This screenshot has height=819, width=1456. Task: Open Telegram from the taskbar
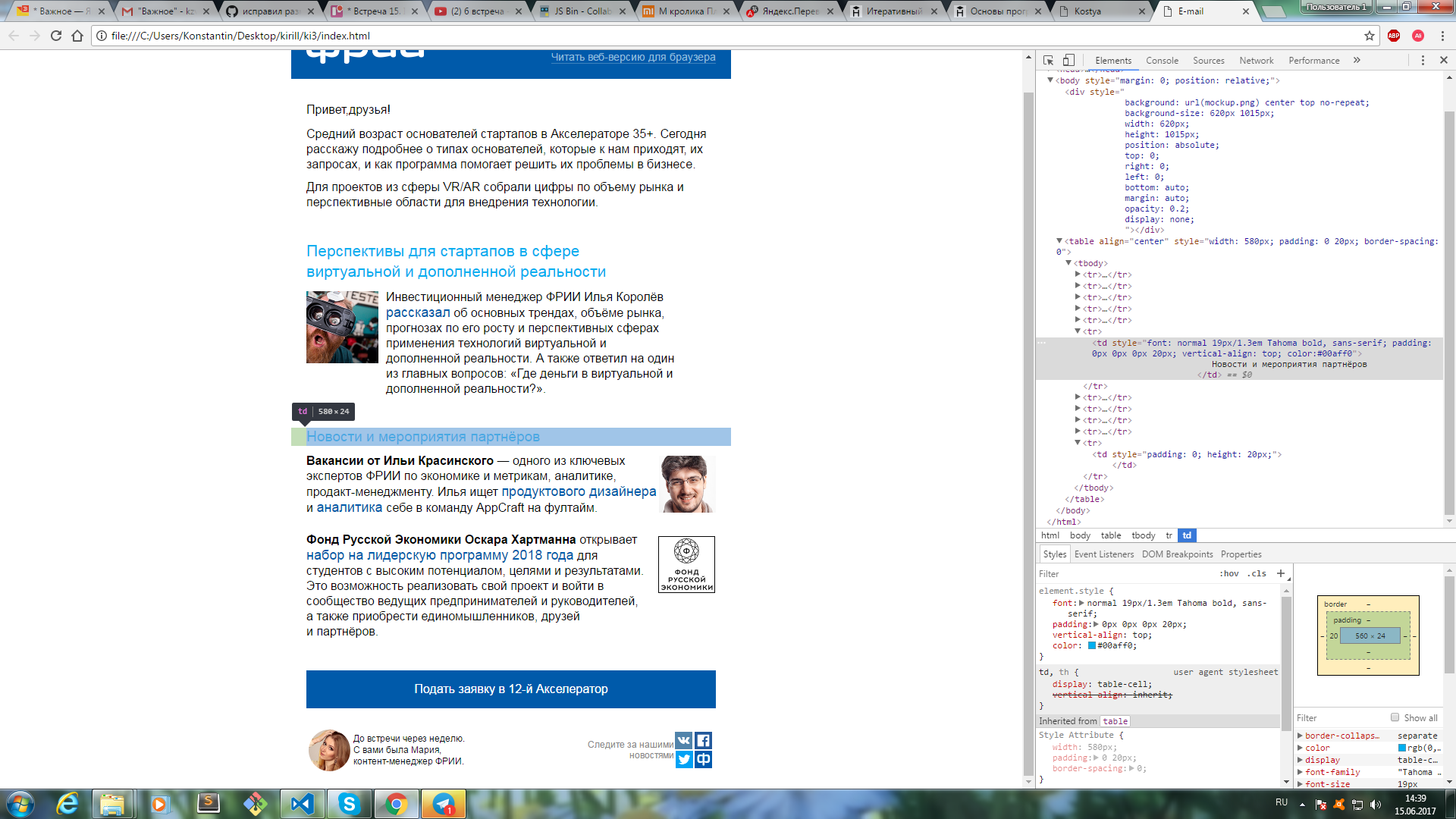click(443, 804)
